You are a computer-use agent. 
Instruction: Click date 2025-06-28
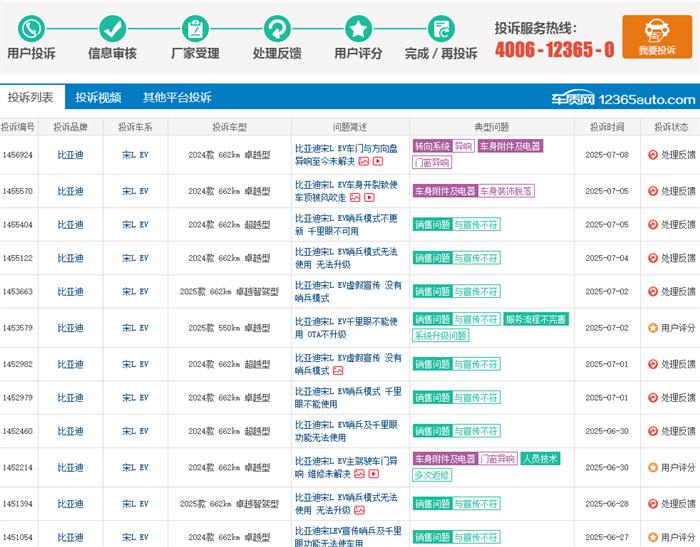(x=607, y=504)
